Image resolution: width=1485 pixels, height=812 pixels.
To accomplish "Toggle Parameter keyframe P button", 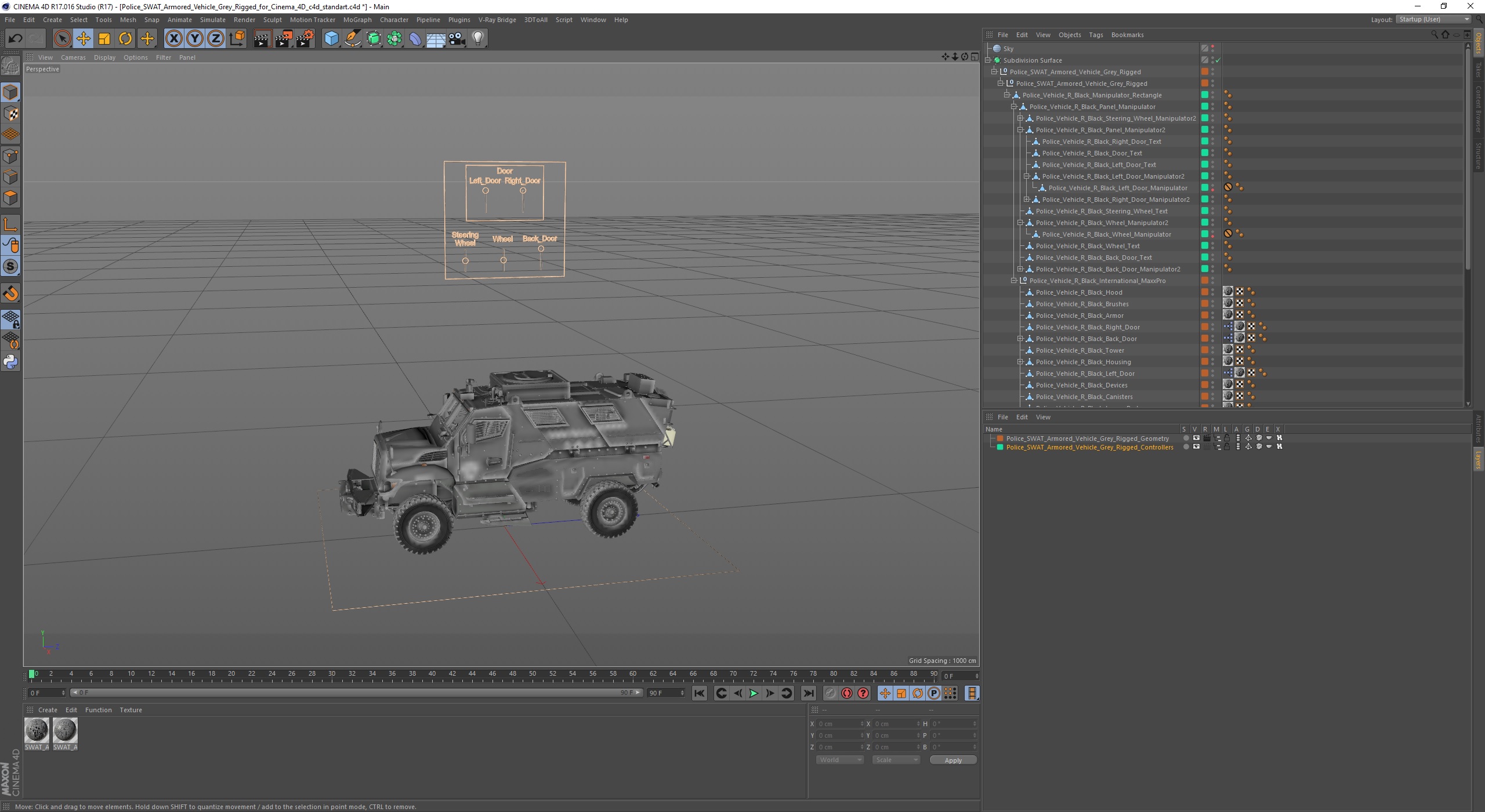I will (x=934, y=693).
